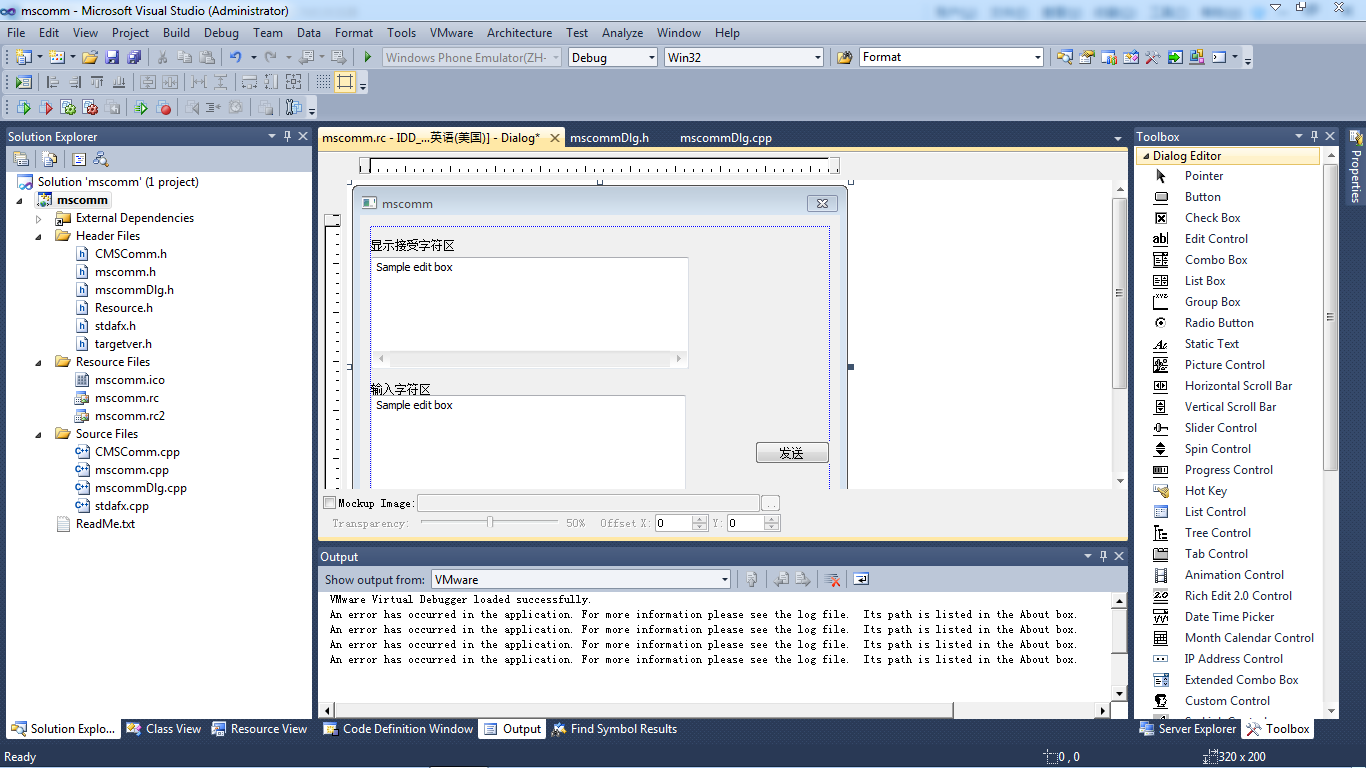Open Solution Explorer from the toolbar icon
1366x768 pixels.
(x=1064, y=57)
